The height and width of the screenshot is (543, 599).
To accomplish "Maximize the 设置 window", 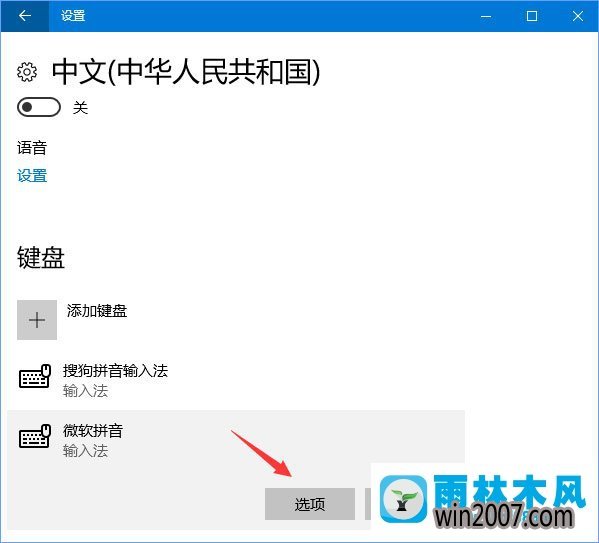I will 532,16.
